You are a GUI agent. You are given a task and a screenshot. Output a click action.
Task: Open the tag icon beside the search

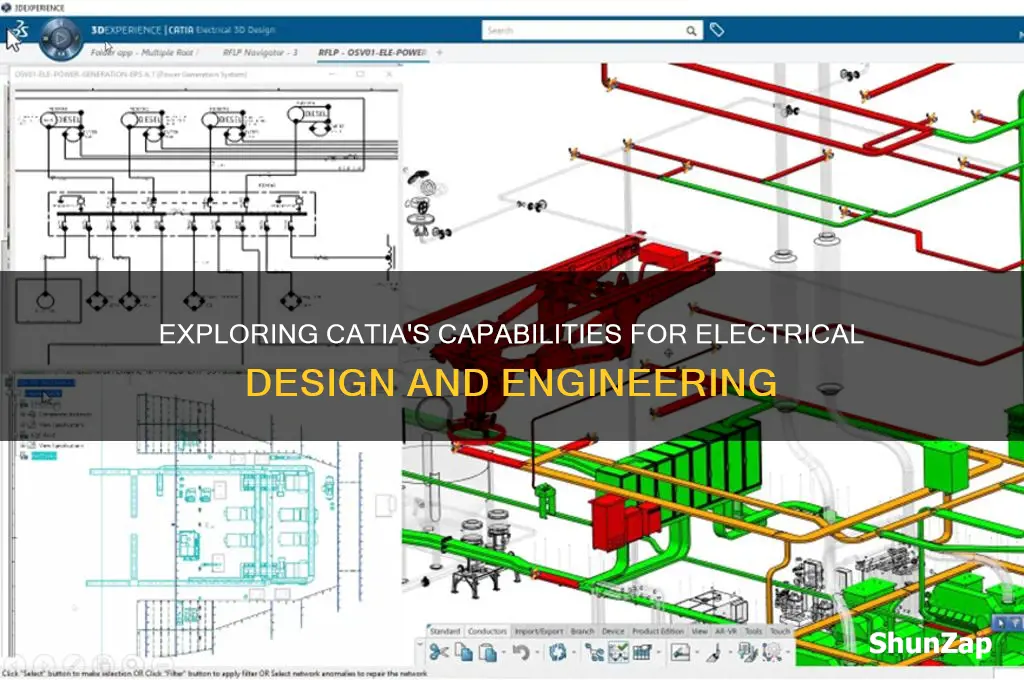[716, 30]
